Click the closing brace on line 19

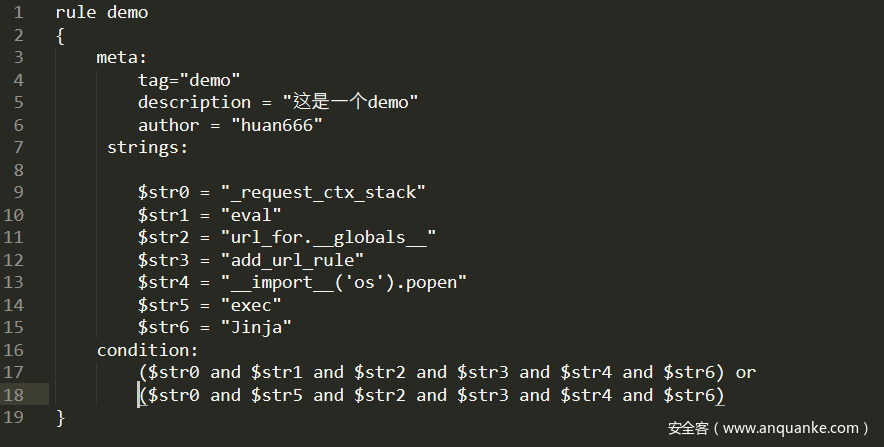(x=60, y=417)
